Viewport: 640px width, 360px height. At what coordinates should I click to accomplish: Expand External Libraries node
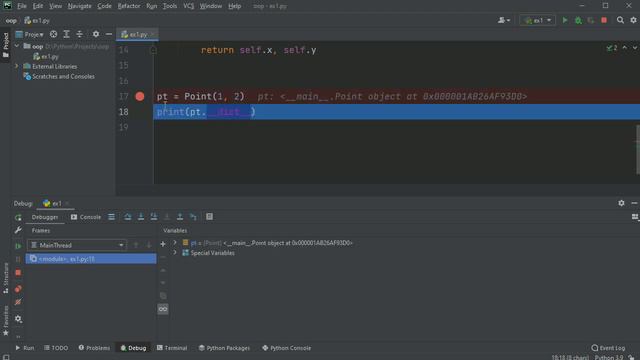point(17,66)
